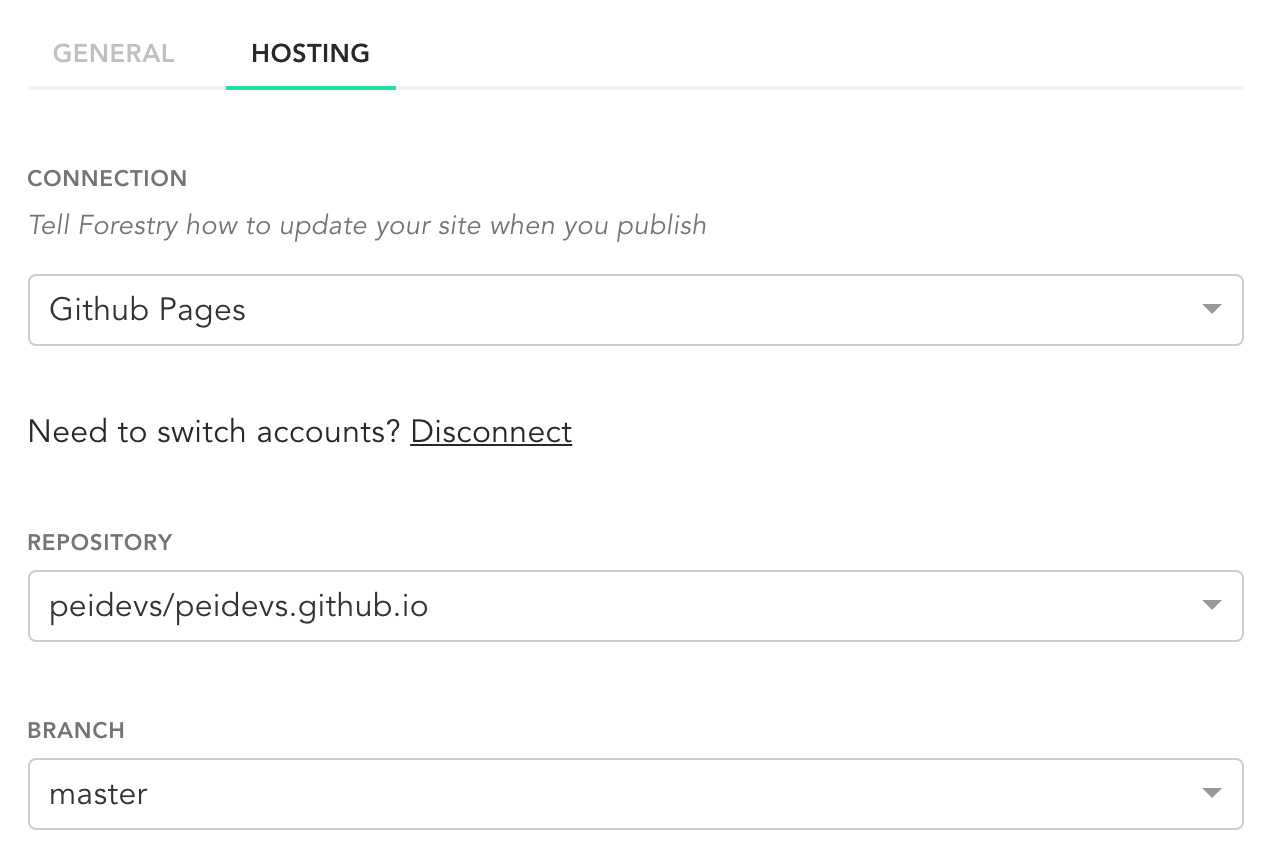Click the BRANCH field label

76,730
